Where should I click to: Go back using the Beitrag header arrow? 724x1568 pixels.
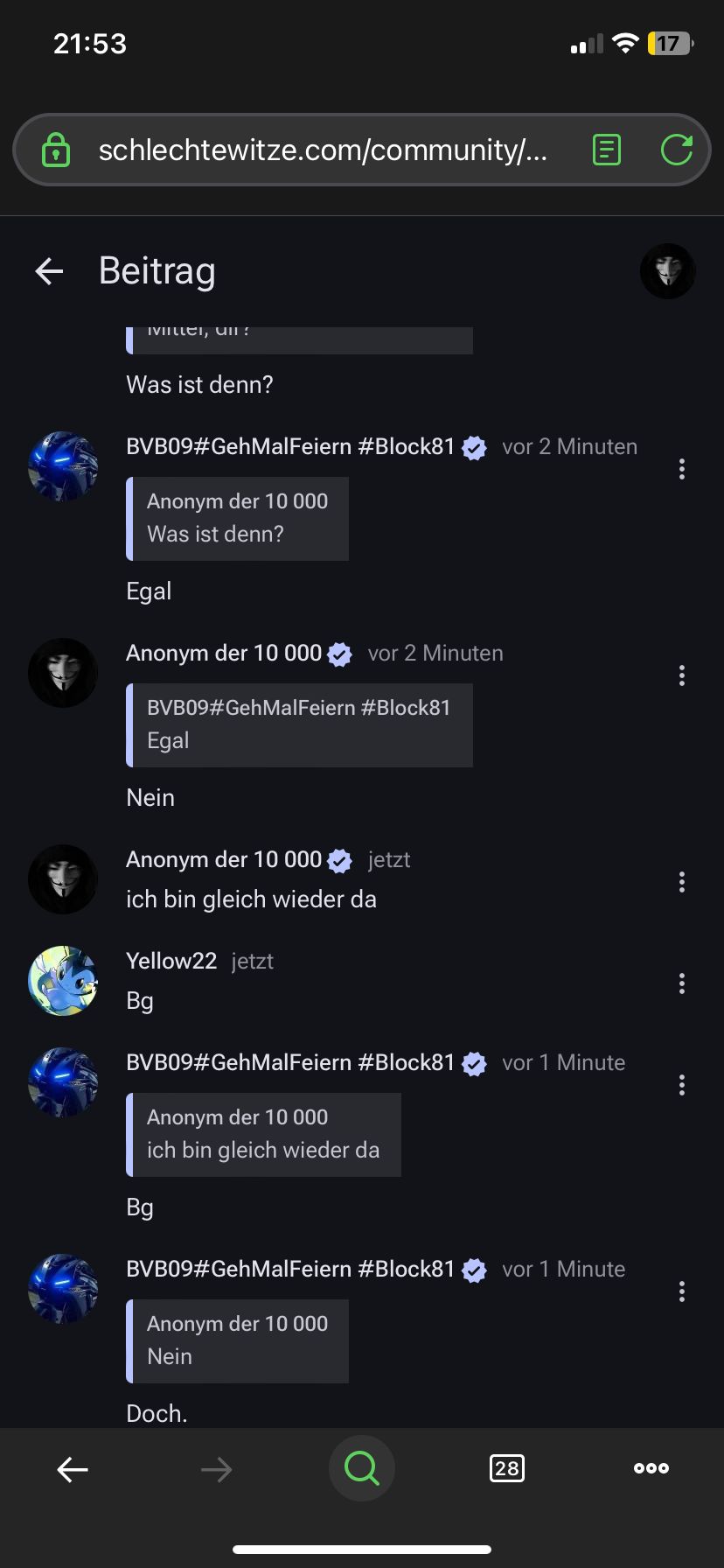[x=50, y=271]
